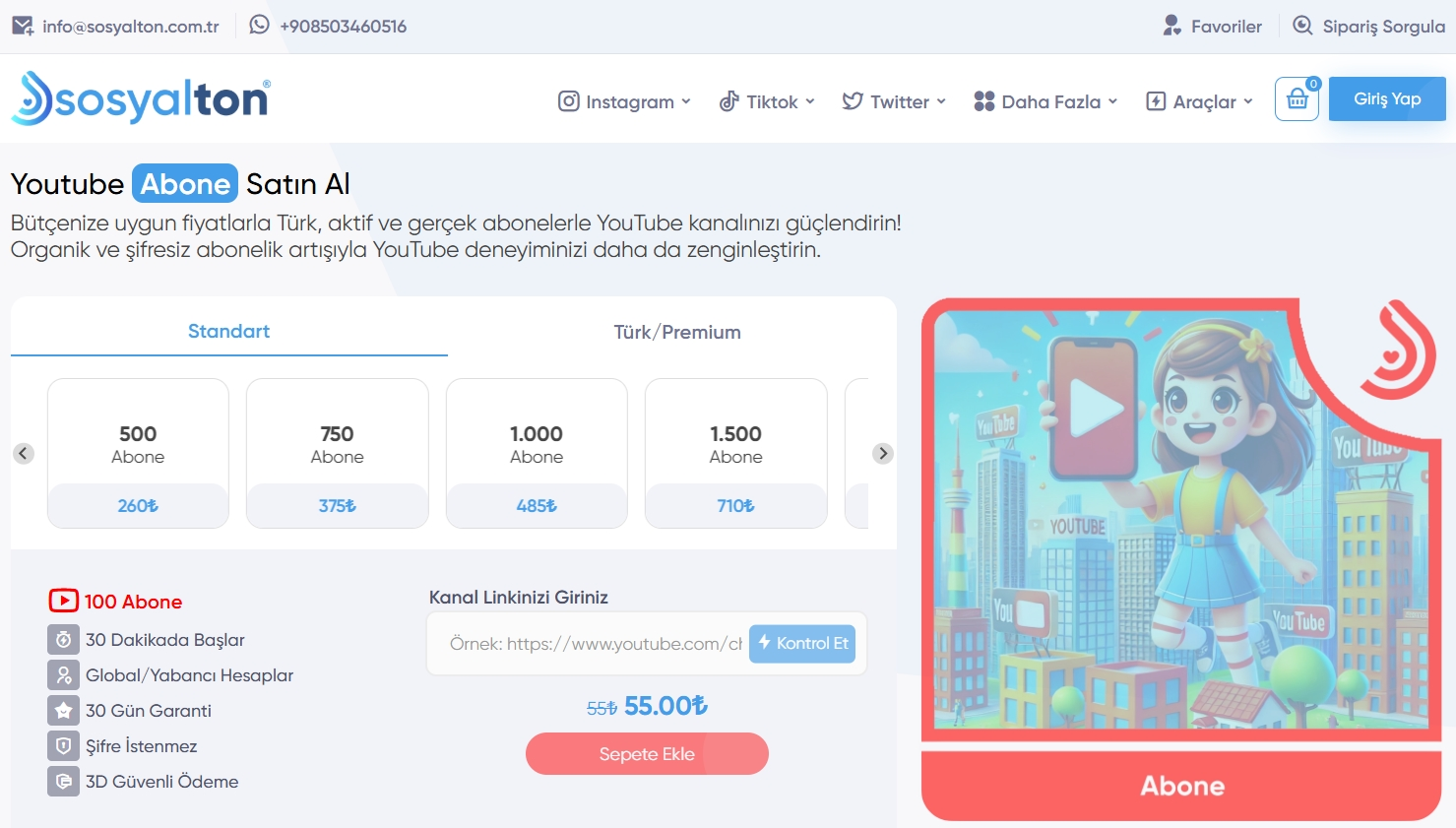The height and width of the screenshot is (828, 1456).
Task: Click the 375₺ price label
Action: click(338, 506)
